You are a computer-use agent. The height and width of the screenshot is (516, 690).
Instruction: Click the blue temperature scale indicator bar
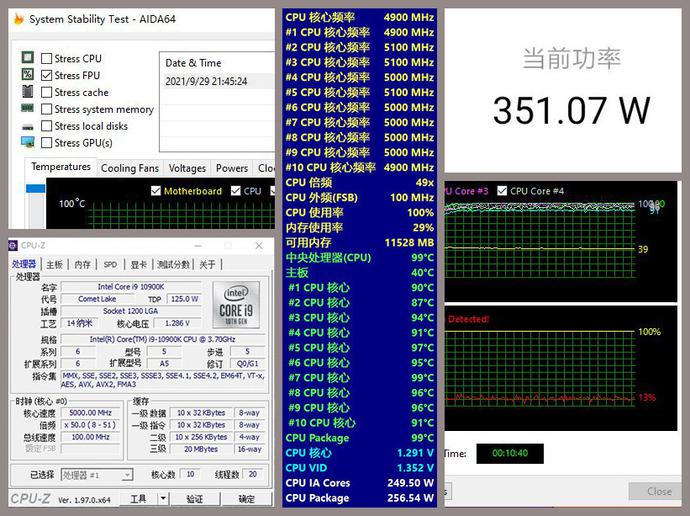(36, 188)
